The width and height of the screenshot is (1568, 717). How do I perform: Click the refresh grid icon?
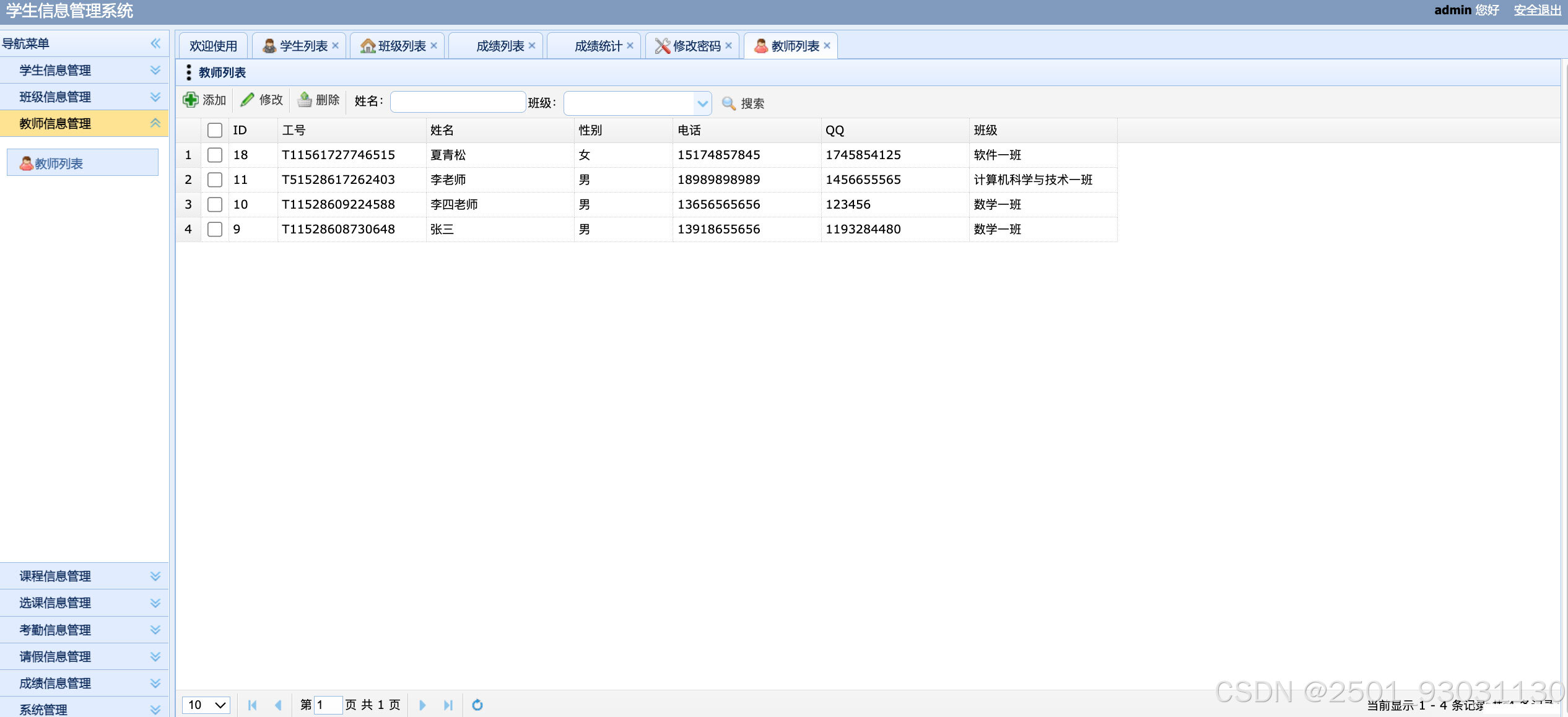click(477, 705)
